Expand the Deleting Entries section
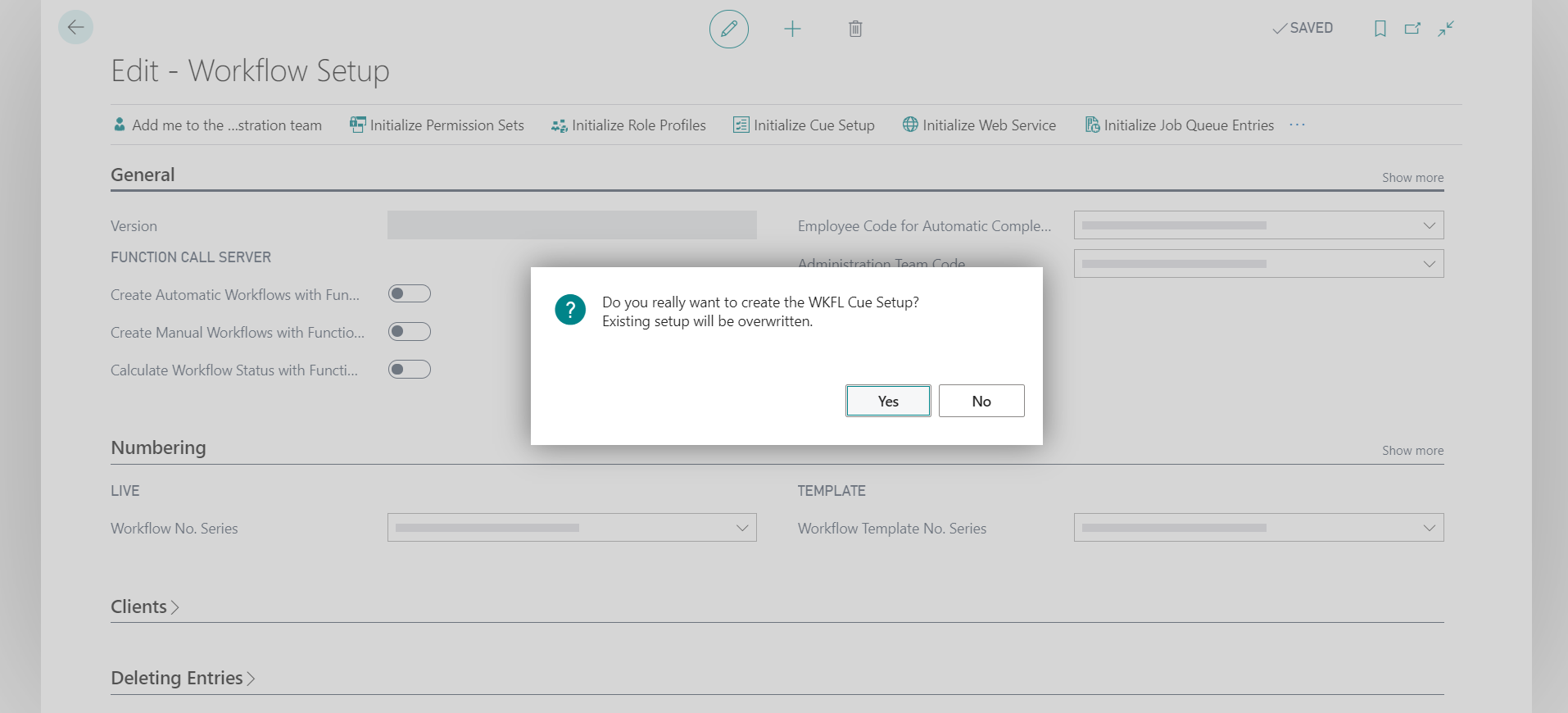 click(183, 679)
